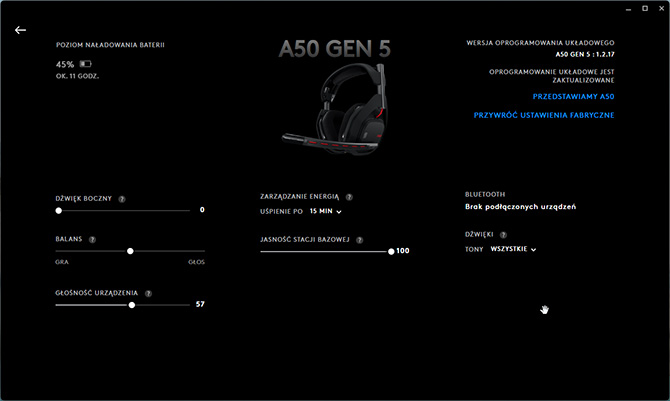Open help icon next to Dźwięk boczny
The image size is (670, 401).
pyautogui.click(x=122, y=199)
